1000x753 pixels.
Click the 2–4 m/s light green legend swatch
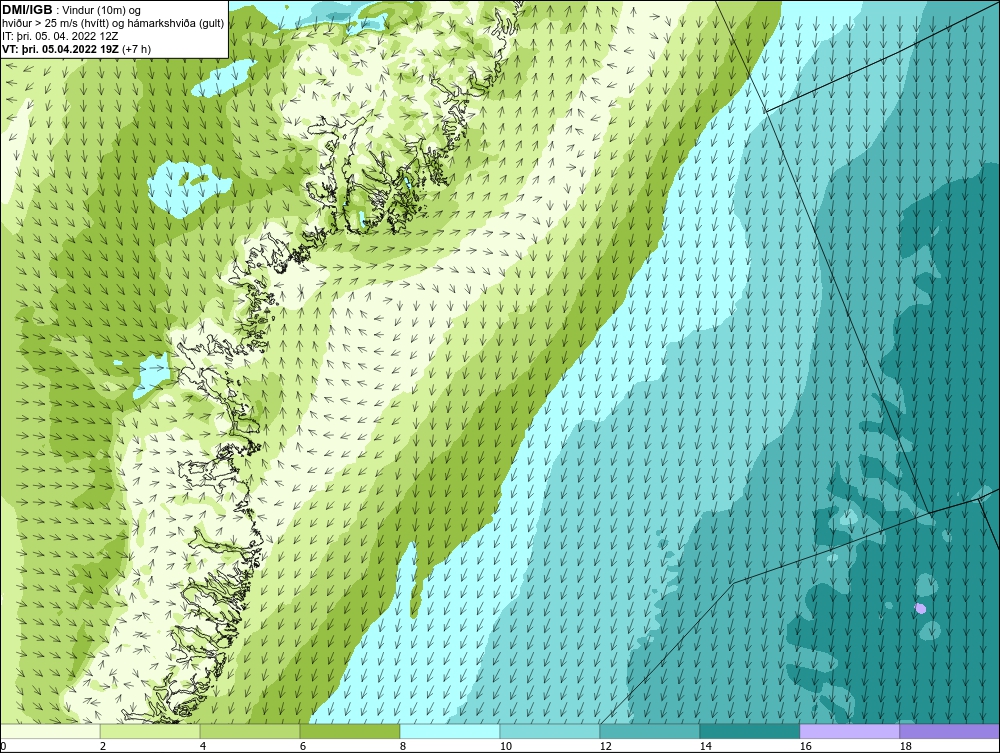[150, 731]
